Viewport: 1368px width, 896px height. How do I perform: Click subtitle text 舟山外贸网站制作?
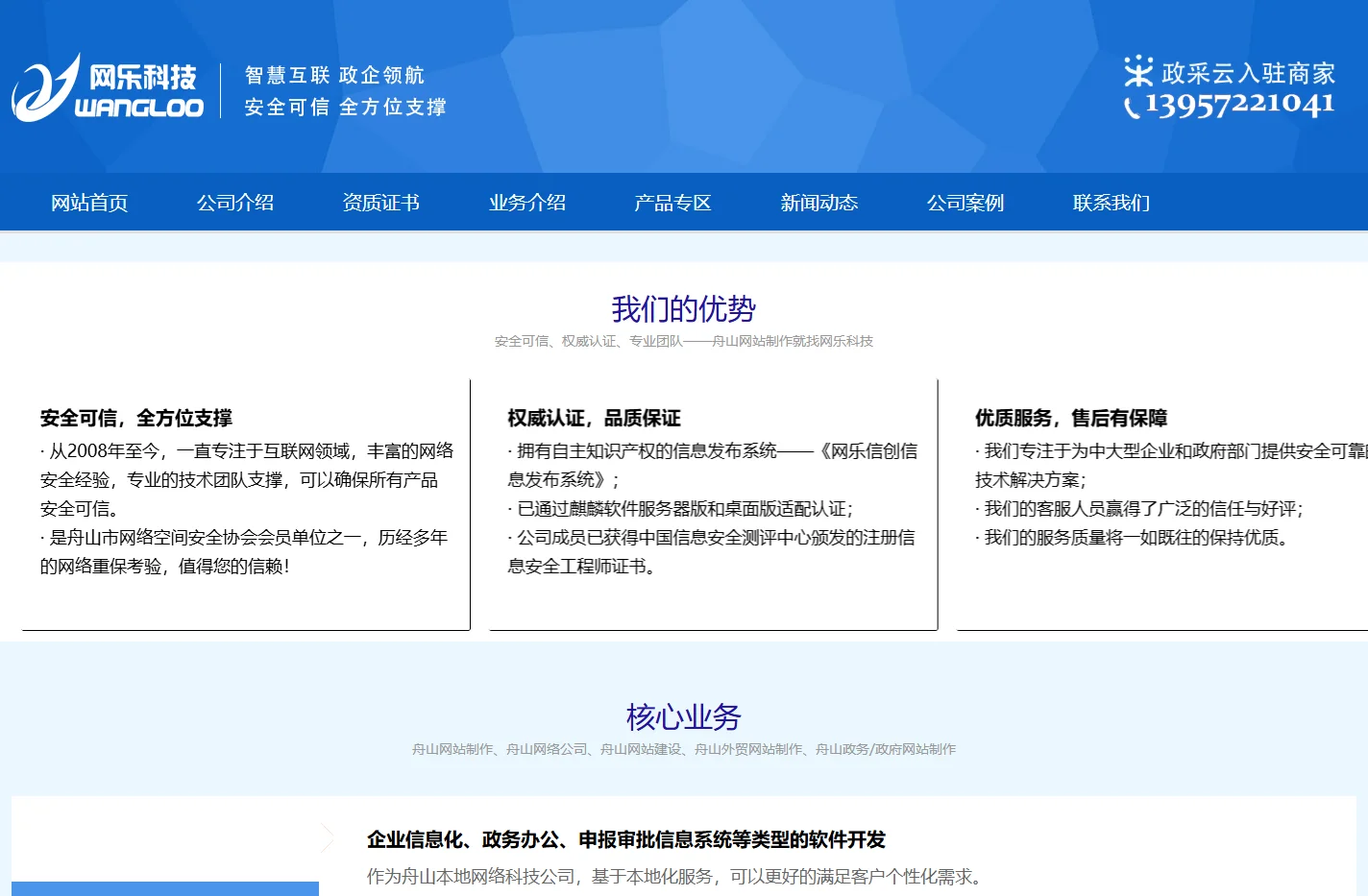[748, 749]
